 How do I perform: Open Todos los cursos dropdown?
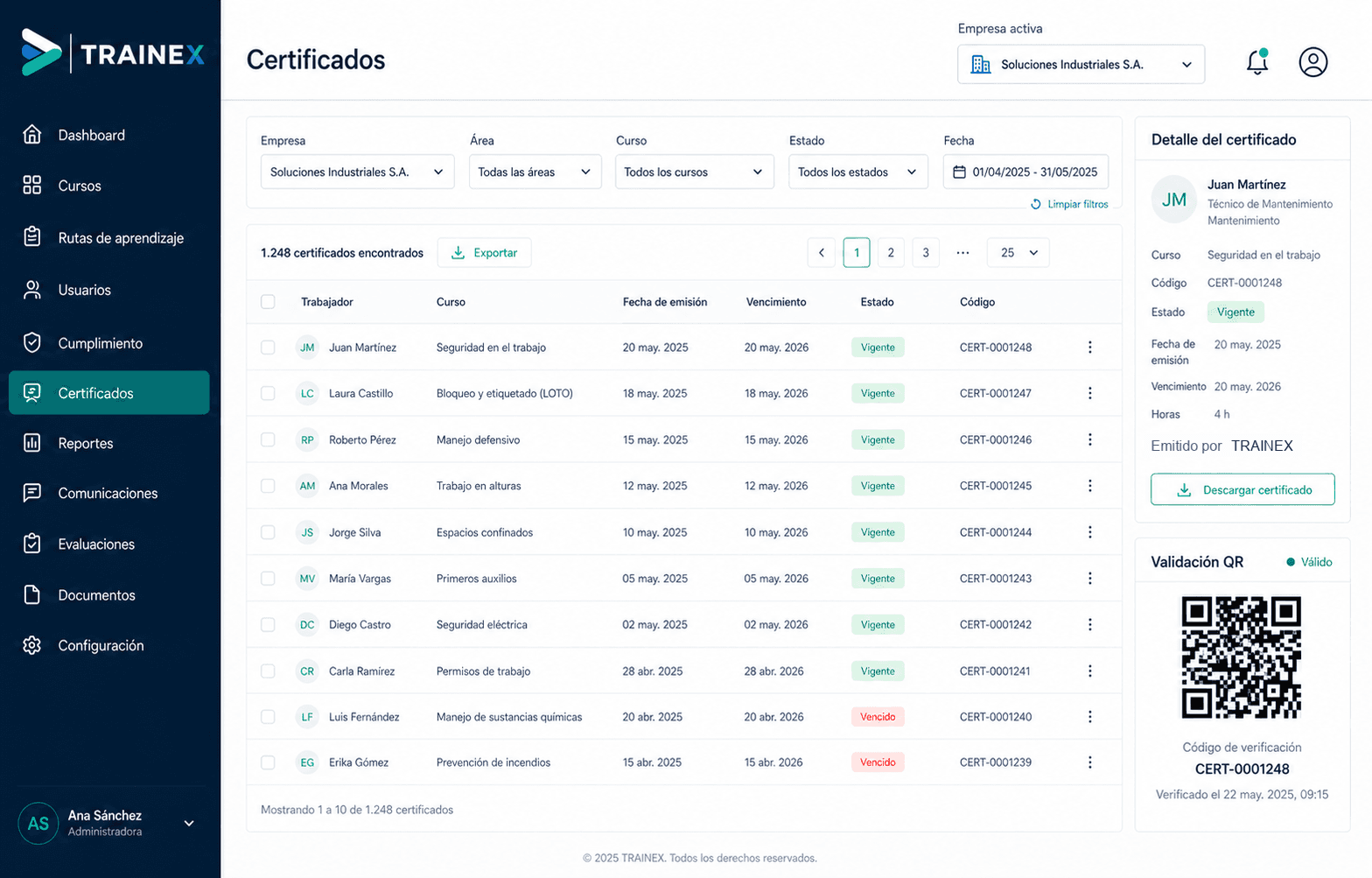point(695,172)
